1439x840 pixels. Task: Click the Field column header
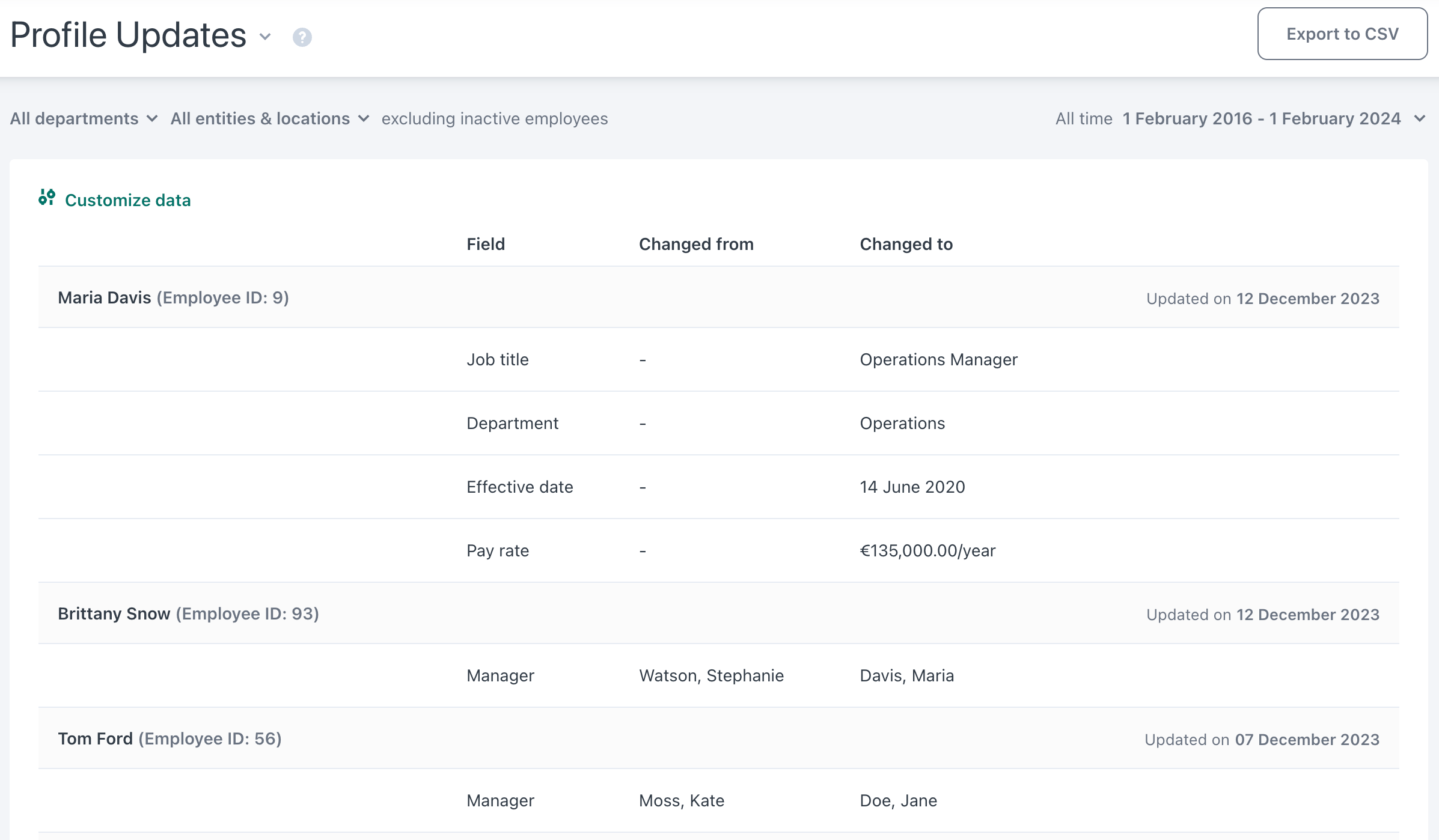tap(485, 244)
